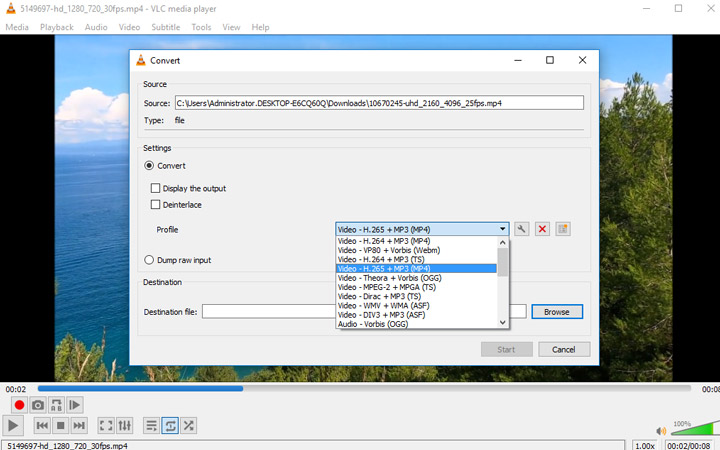Image resolution: width=720 pixels, height=450 pixels.
Task: Edit selected profile with wrench icon
Action: [x=522, y=229]
